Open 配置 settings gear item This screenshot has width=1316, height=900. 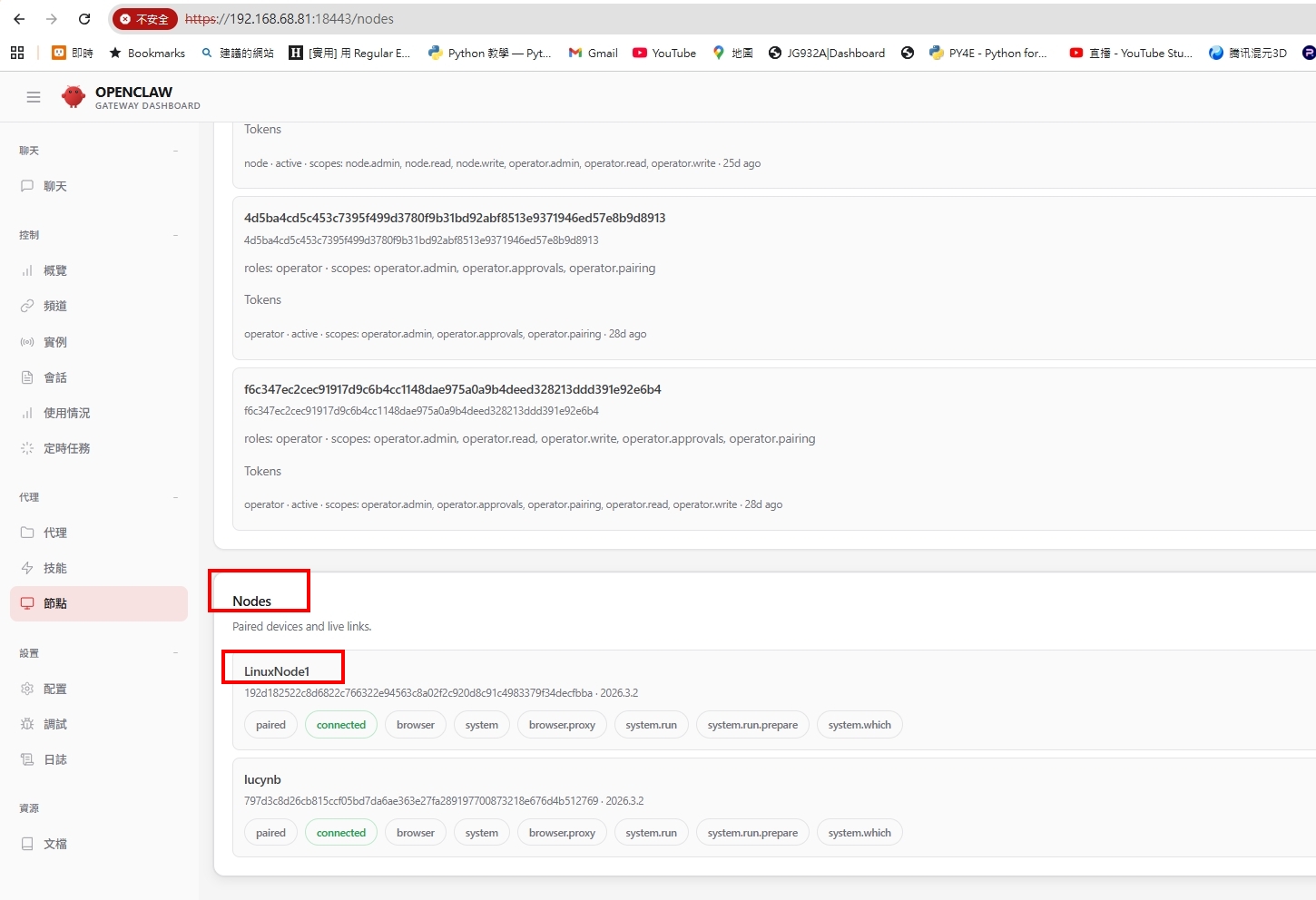(54, 689)
